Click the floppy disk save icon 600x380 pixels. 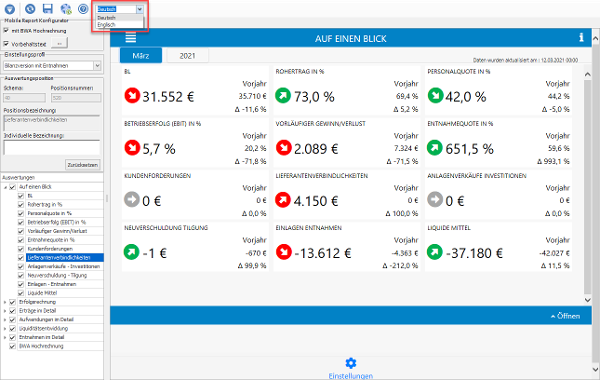tap(48, 9)
